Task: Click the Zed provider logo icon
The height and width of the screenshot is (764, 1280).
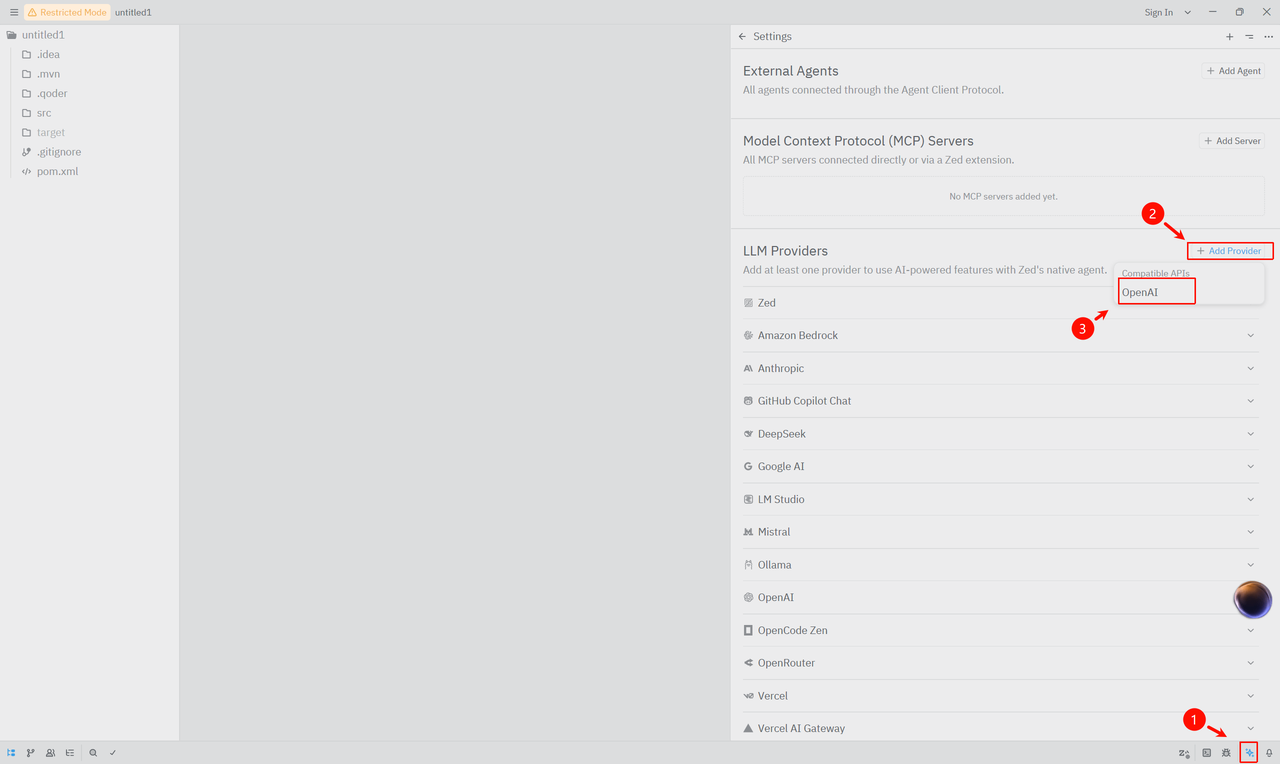Action: pos(748,303)
